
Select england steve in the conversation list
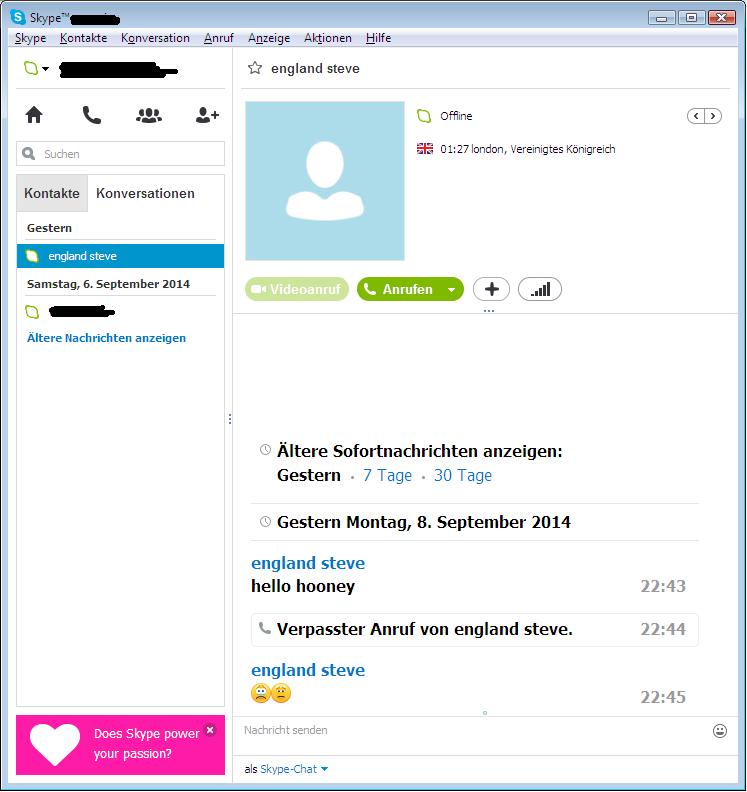pyautogui.click(x=120, y=256)
